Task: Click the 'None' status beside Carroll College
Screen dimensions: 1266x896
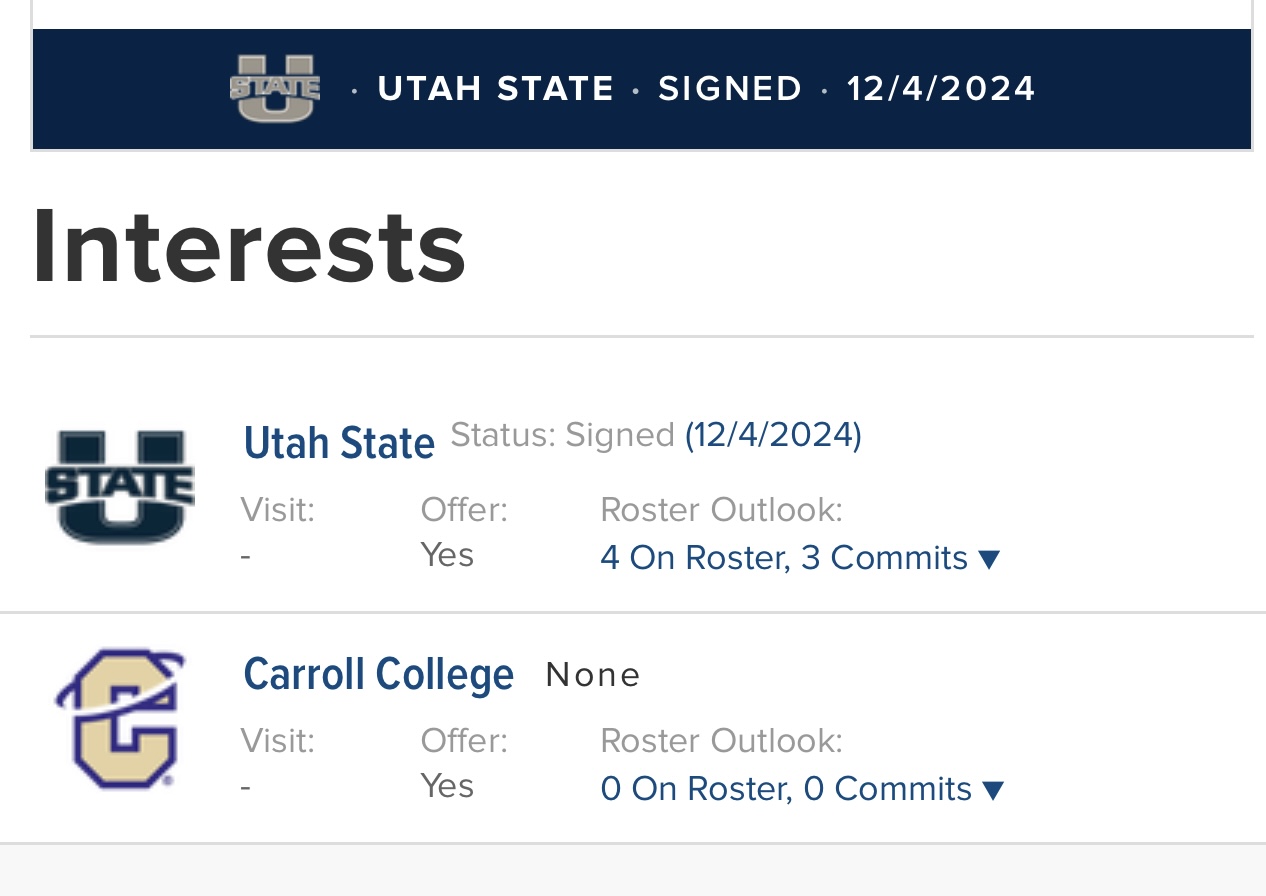Action: [593, 675]
